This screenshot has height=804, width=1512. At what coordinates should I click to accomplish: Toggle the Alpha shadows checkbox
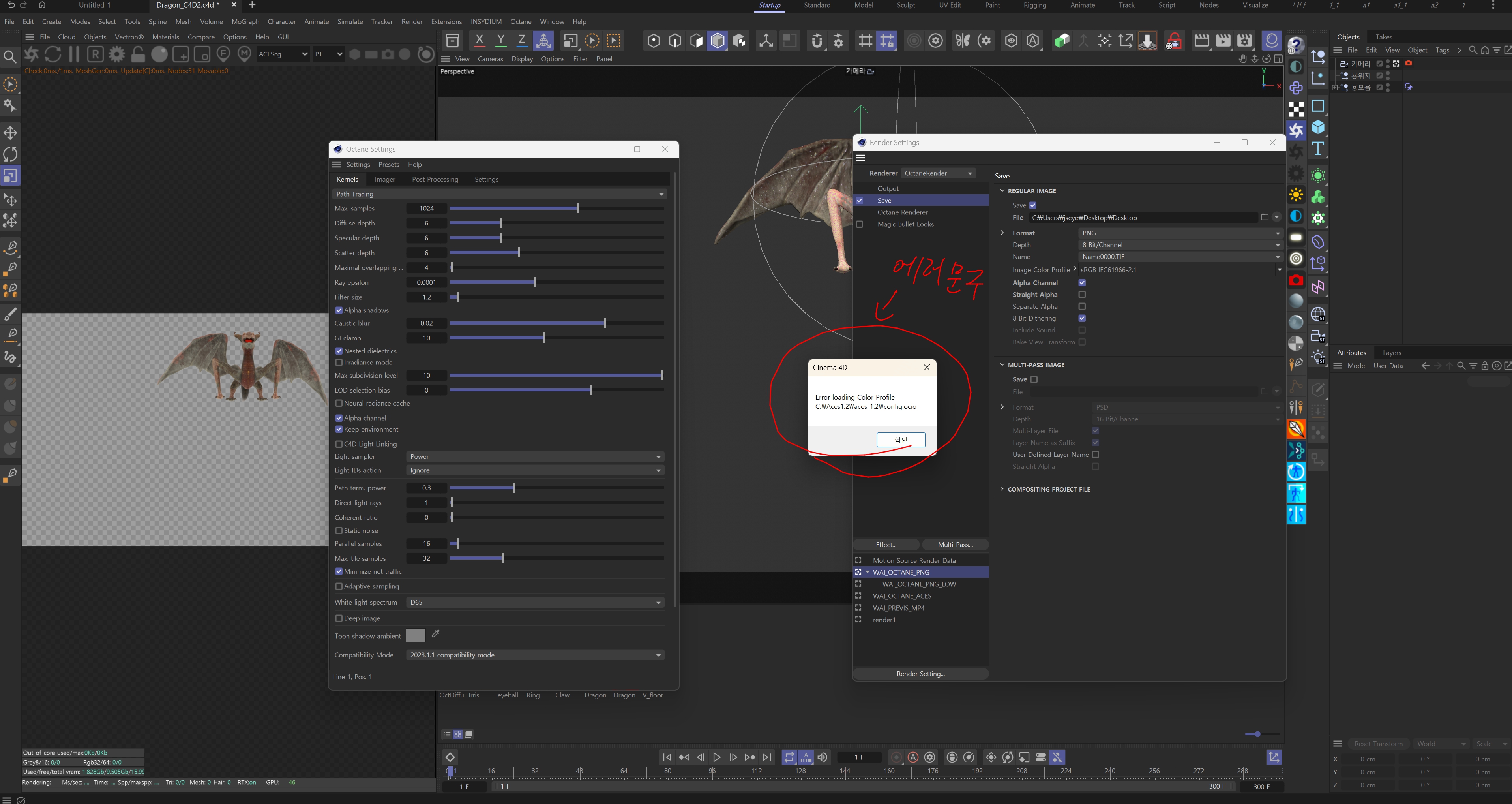(339, 310)
